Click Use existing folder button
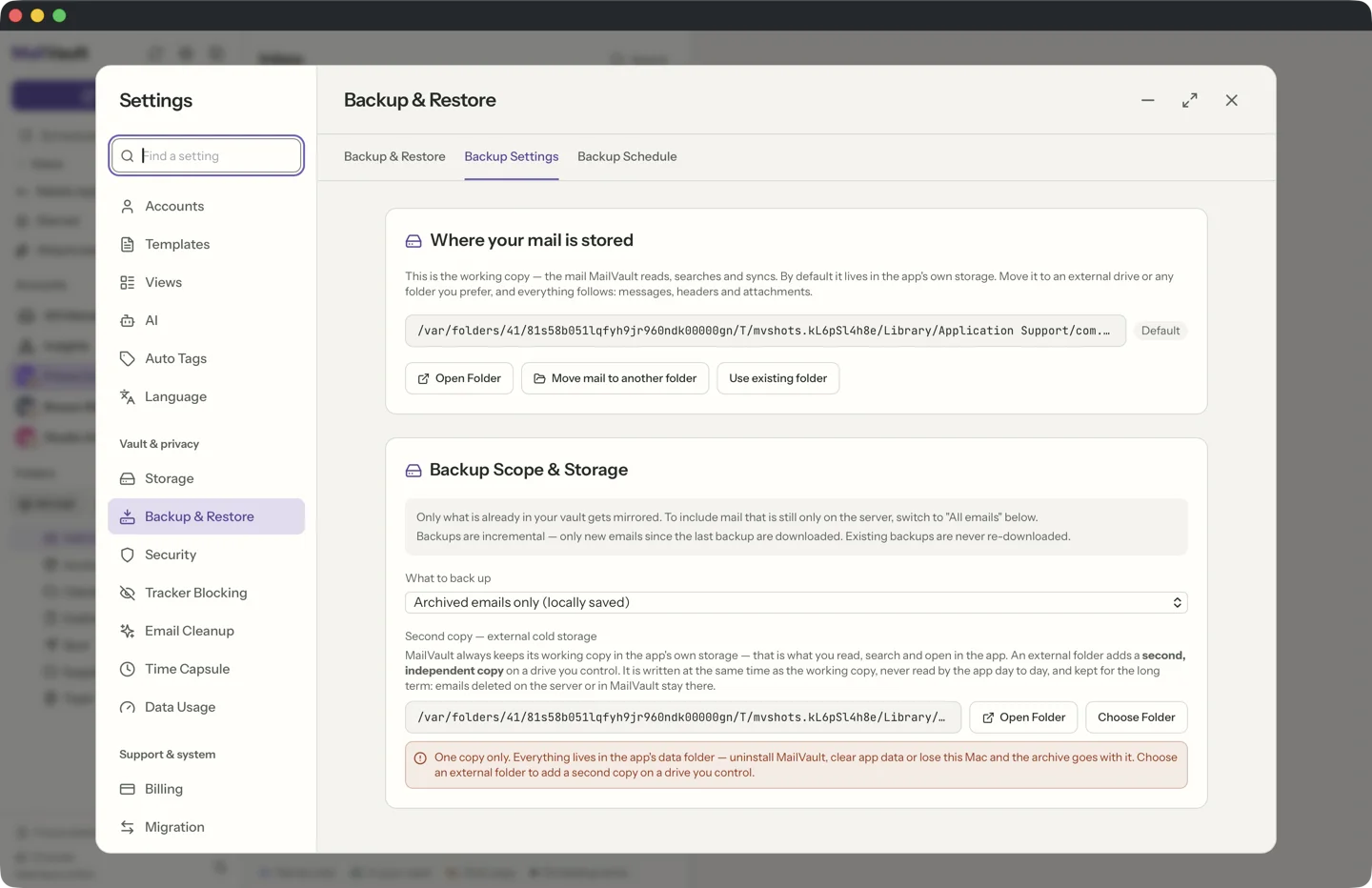 point(777,378)
